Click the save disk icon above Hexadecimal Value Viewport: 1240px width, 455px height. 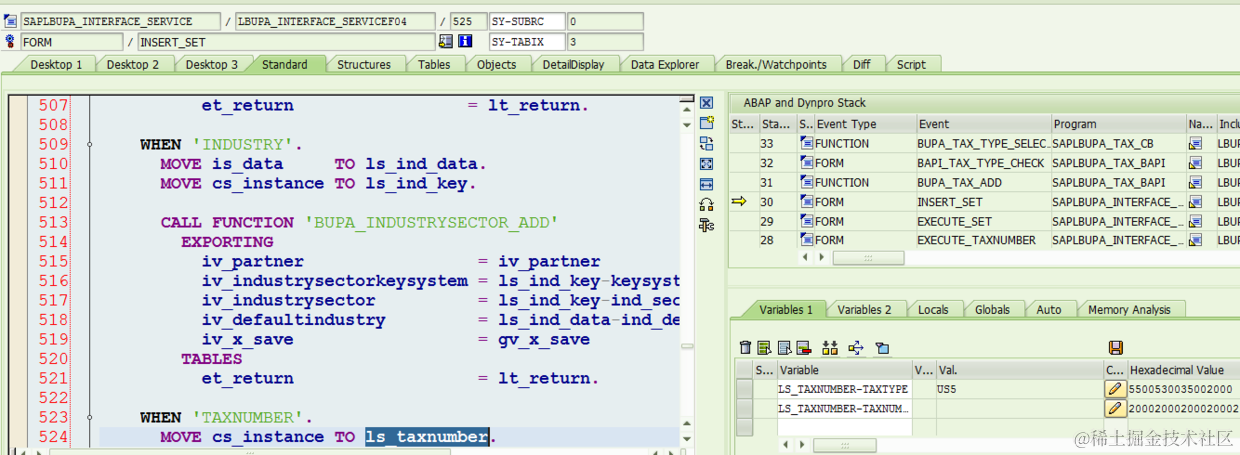point(1116,348)
